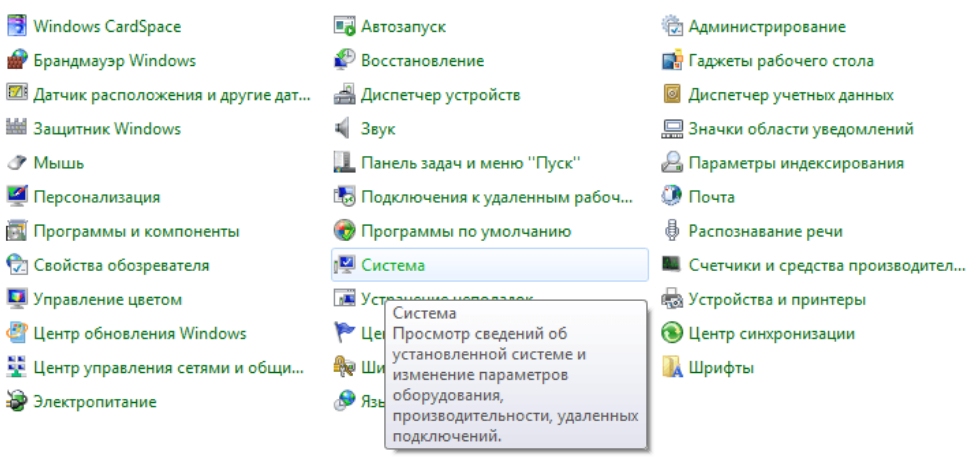Open Центр обновления Windows link
Image resolution: width=973 pixels, height=470 pixels.
coord(140,333)
